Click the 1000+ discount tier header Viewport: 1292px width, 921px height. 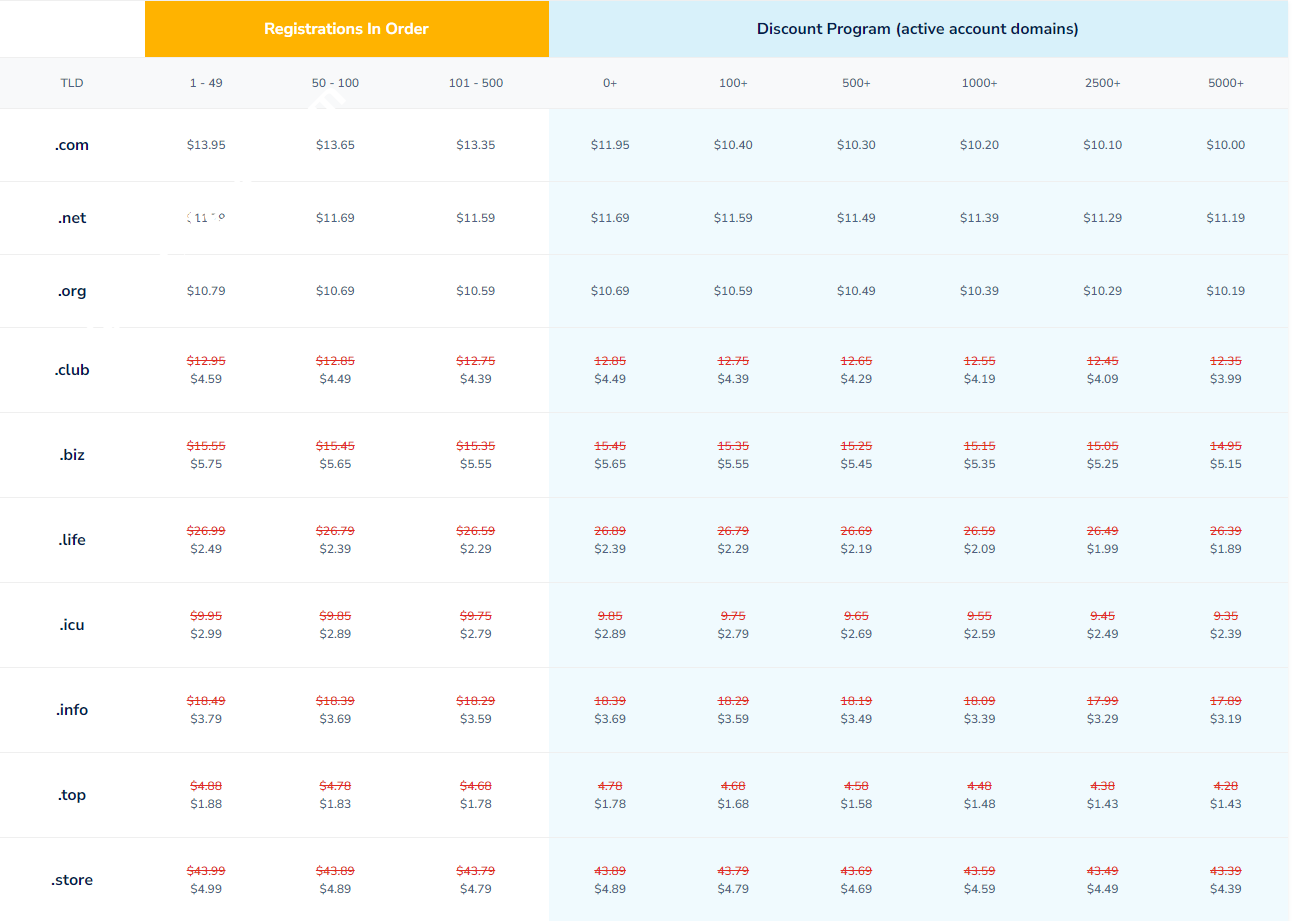(x=979, y=83)
